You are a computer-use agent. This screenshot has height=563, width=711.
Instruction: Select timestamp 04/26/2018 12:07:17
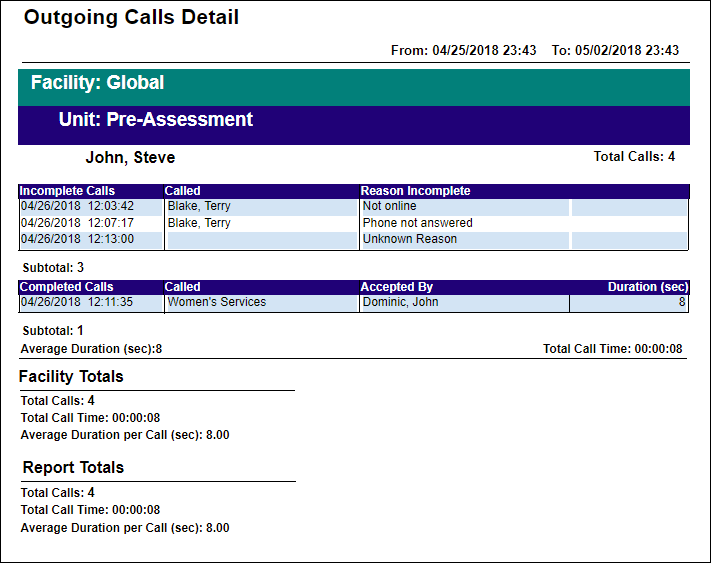[78, 223]
